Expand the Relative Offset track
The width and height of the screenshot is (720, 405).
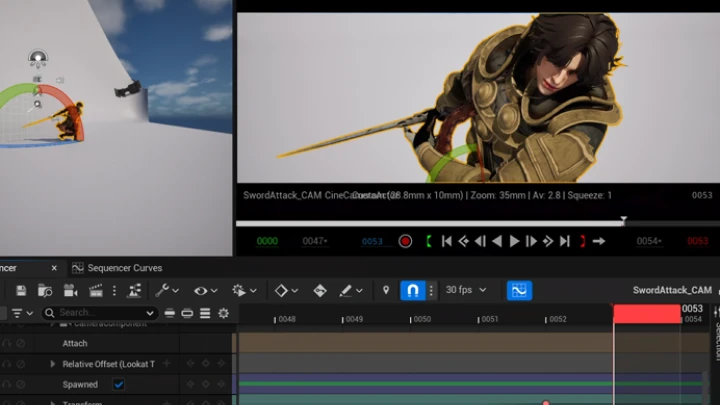pyautogui.click(x=52, y=364)
